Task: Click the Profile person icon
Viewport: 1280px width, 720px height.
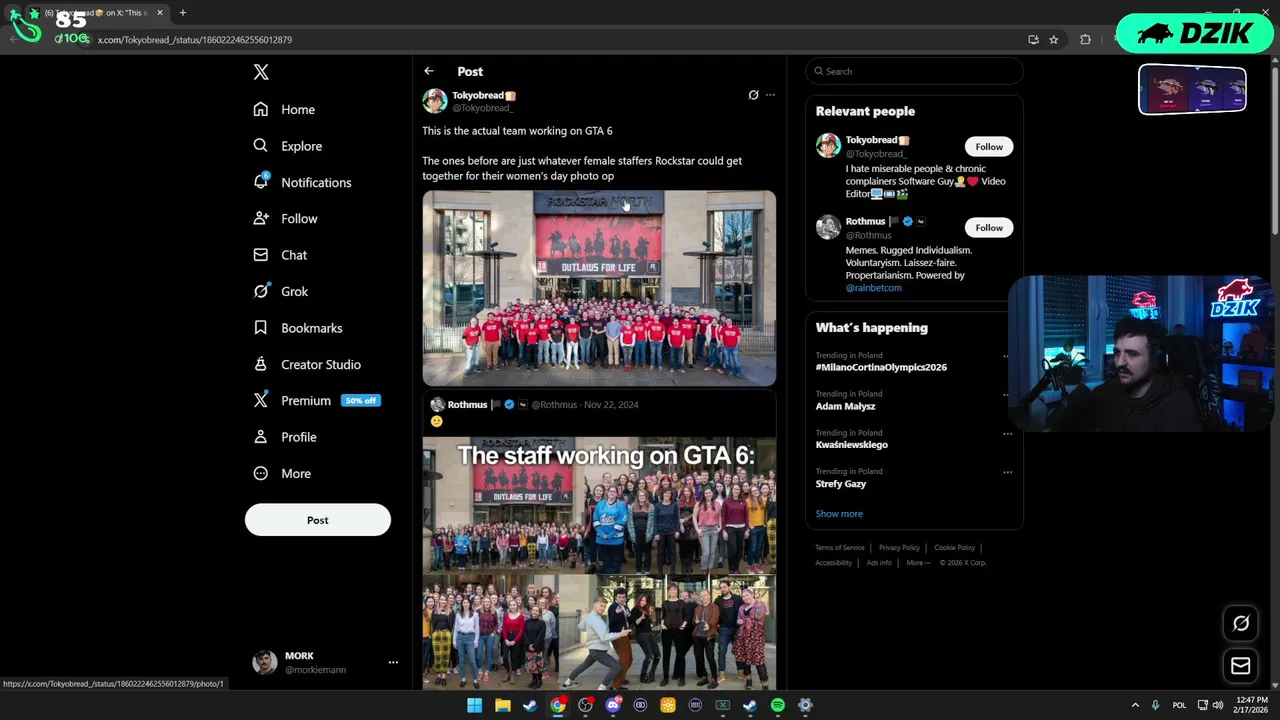Action: (261, 437)
